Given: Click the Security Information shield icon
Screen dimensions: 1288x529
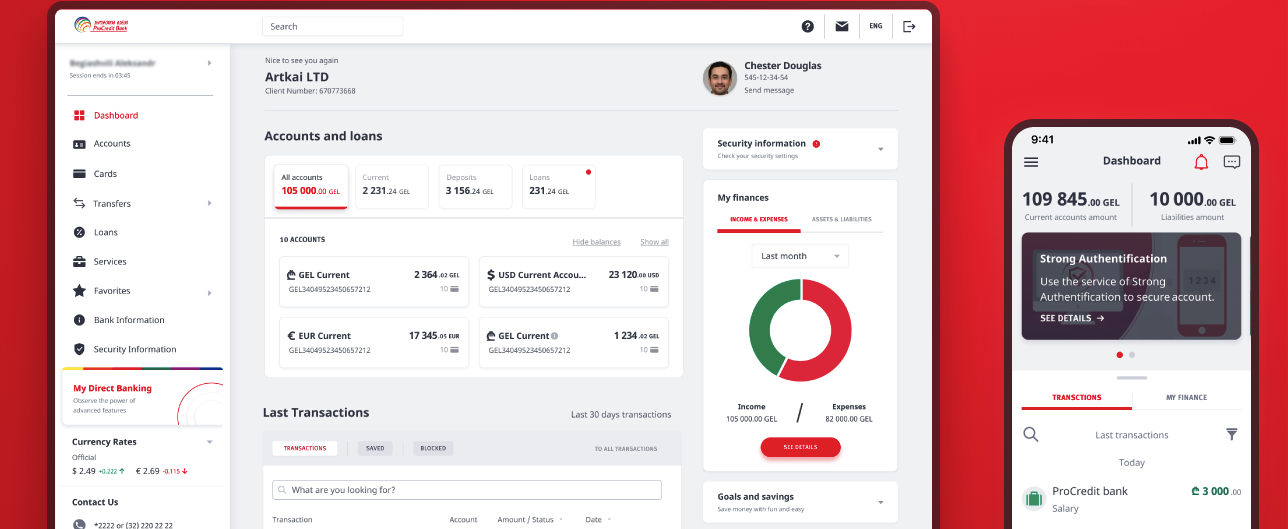Looking at the screenshot, I should pos(79,349).
